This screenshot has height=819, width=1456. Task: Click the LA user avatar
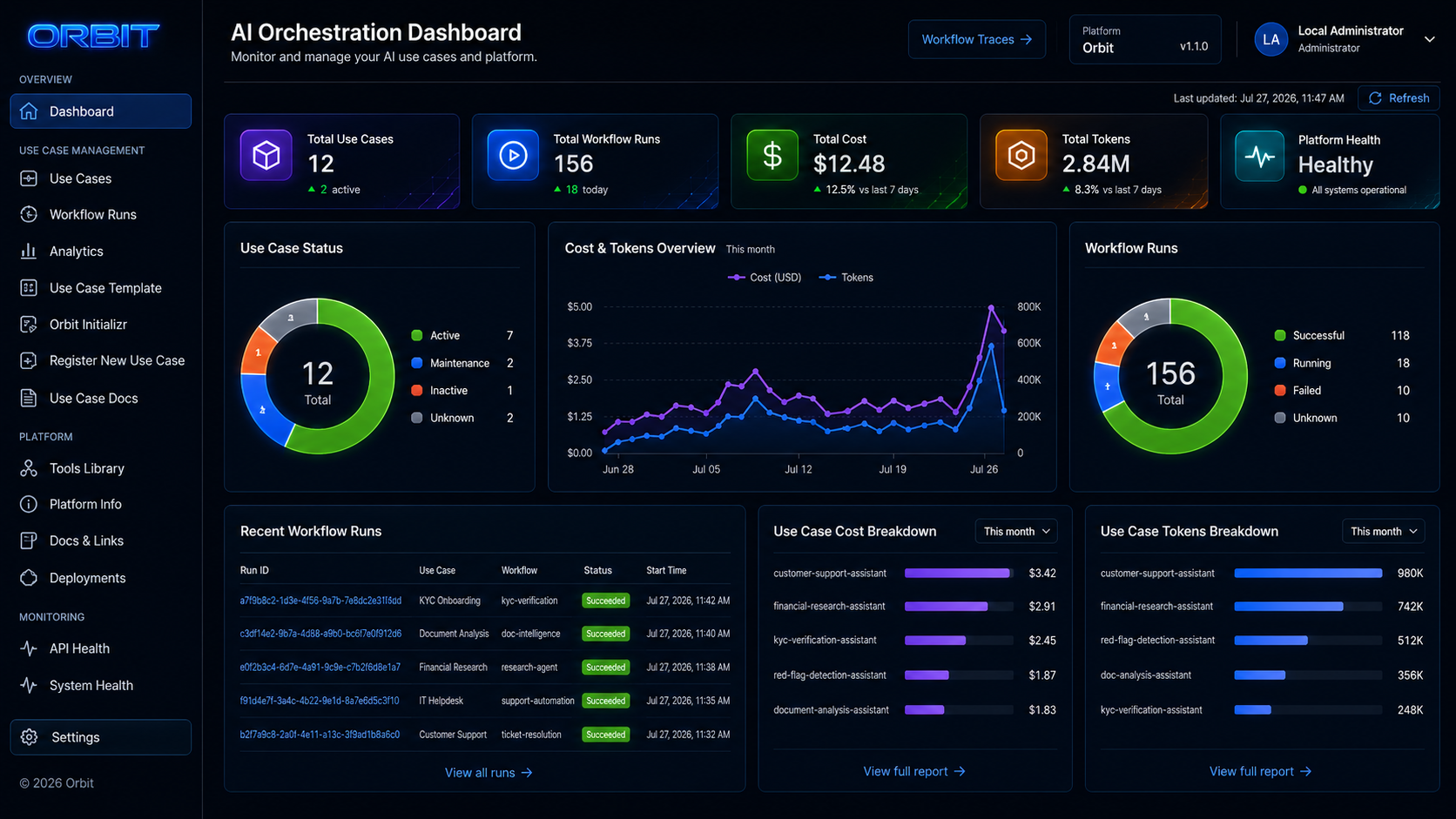click(1271, 39)
